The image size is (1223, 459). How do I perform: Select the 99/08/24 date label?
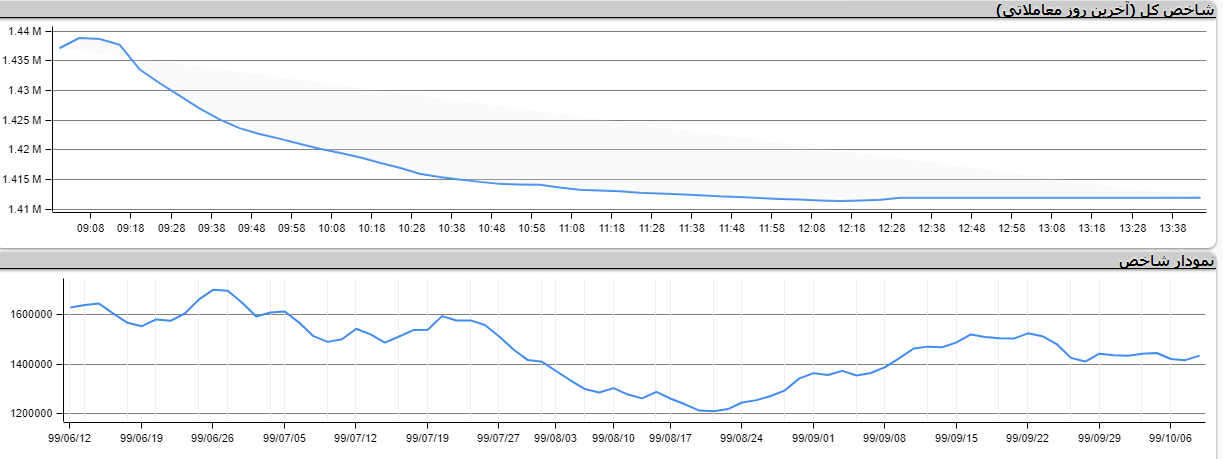click(x=742, y=437)
